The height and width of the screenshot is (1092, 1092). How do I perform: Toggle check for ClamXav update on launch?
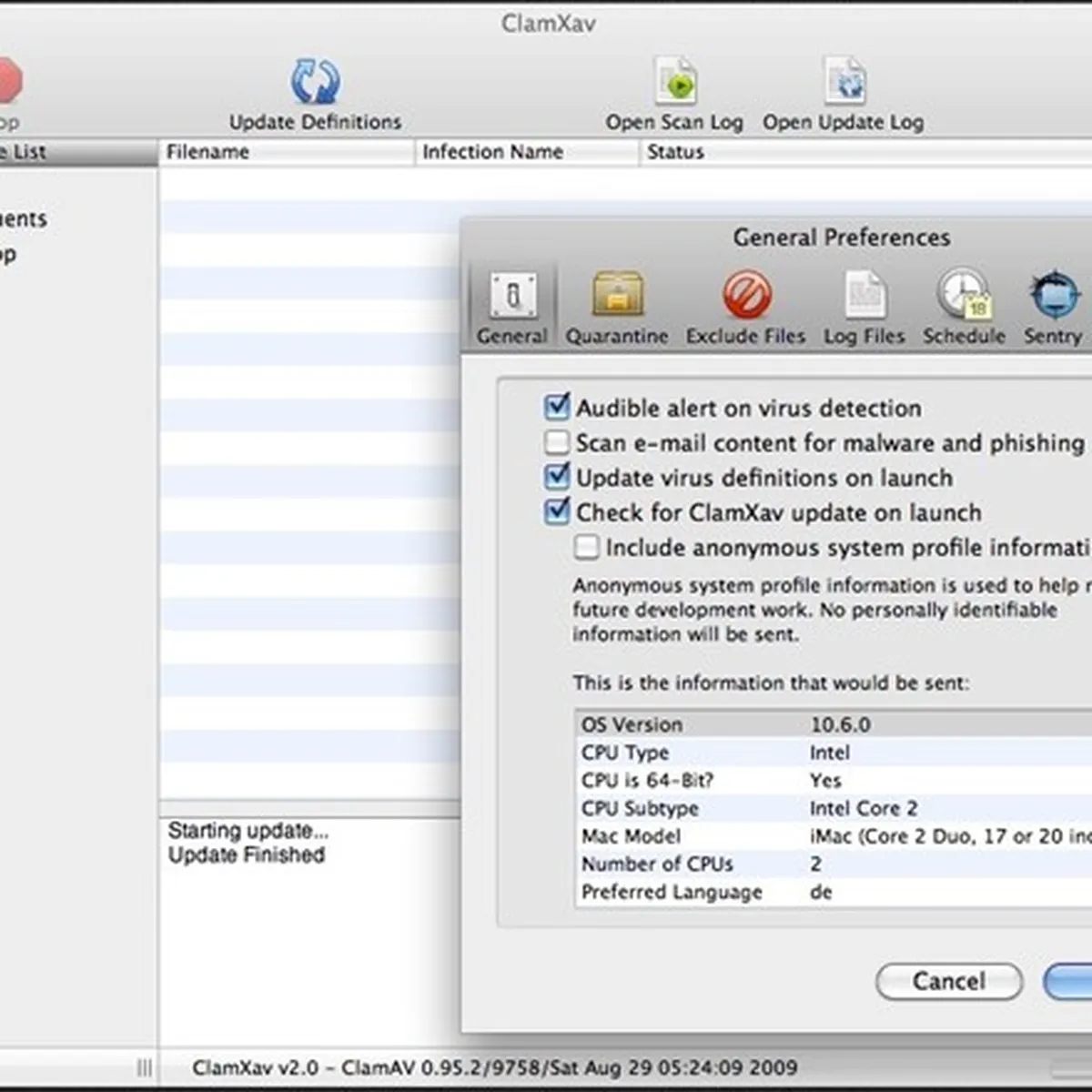click(x=556, y=511)
